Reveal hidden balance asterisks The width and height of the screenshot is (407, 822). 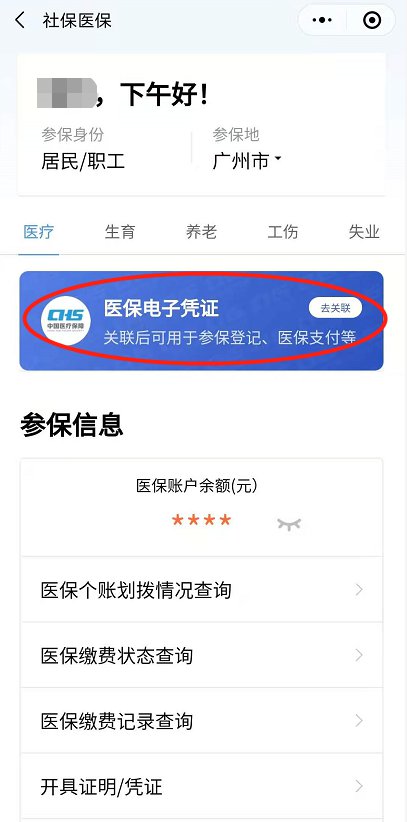(201, 520)
